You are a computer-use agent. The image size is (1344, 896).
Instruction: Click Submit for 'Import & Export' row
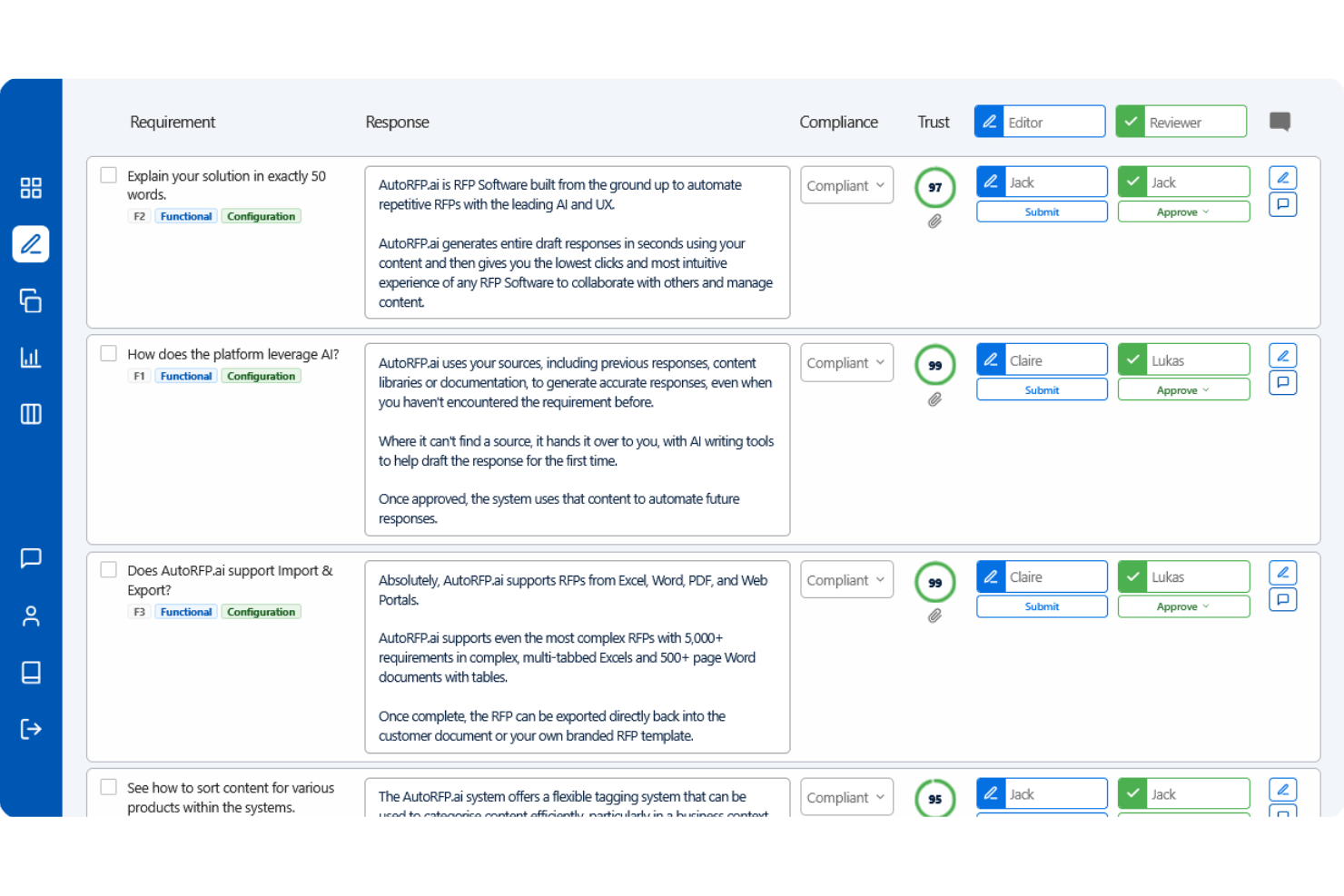pyautogui.click(x=1042, y=606)
